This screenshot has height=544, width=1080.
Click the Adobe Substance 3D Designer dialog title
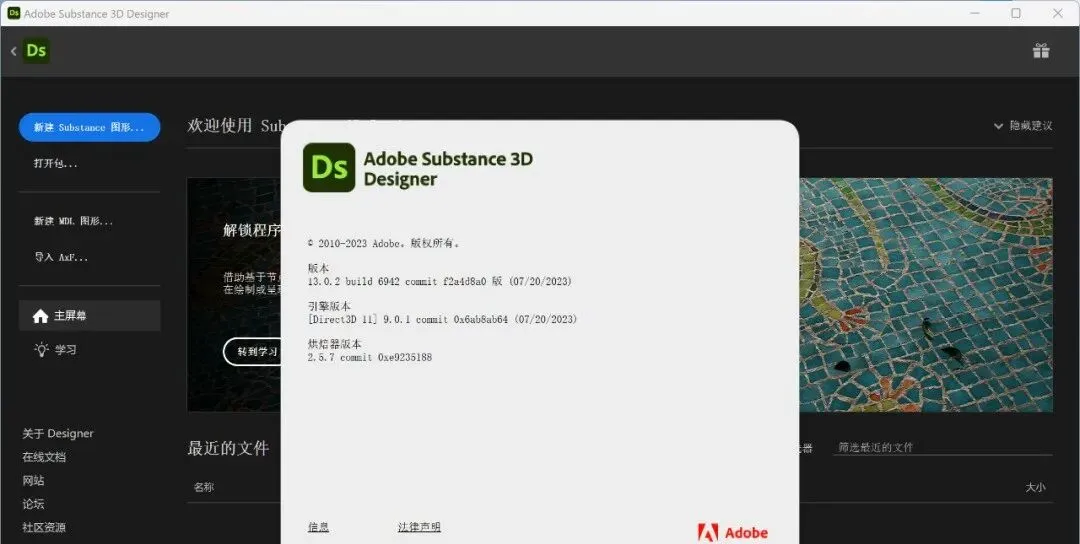448,169
